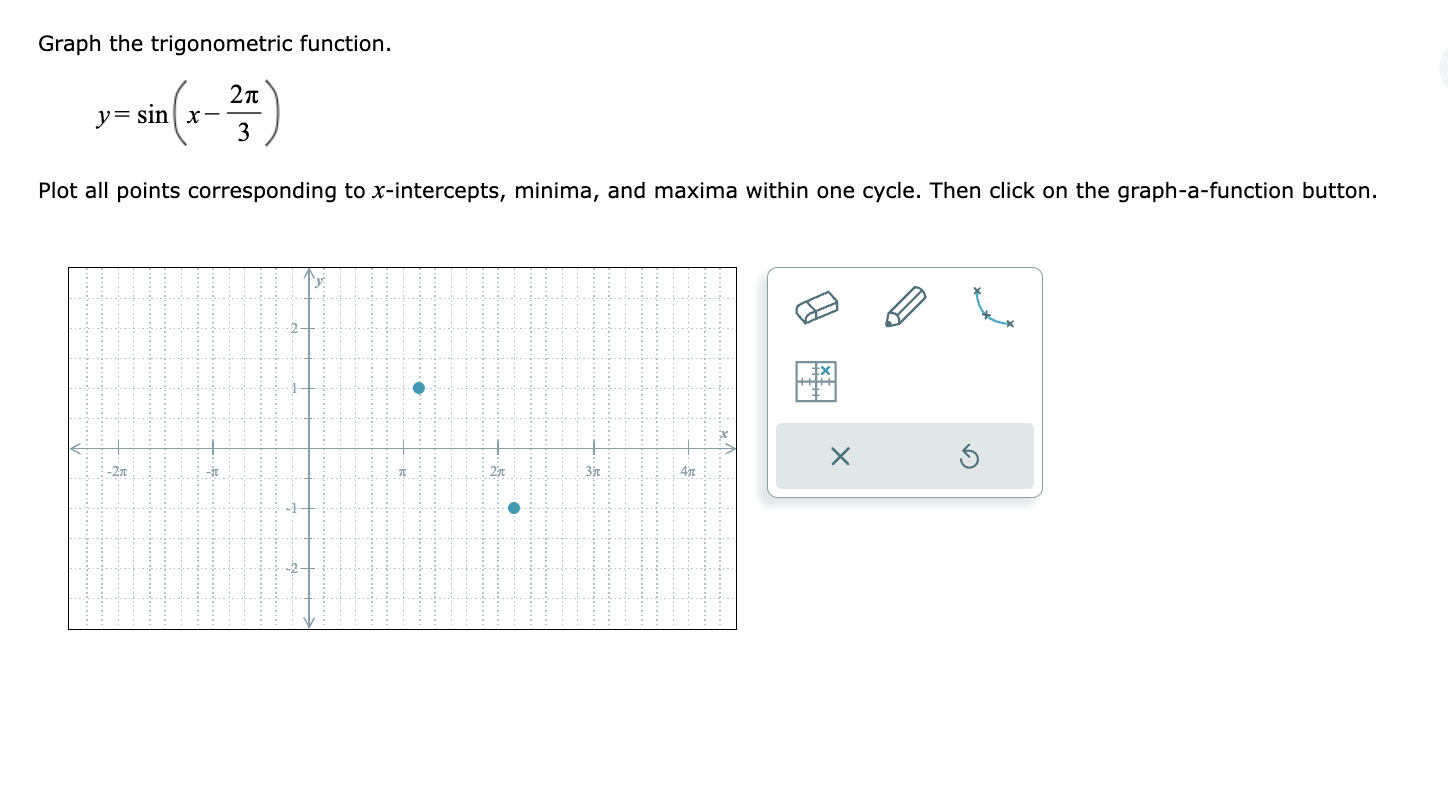Click the π label on the x-axis
1448x804 pixels.
coord(401,471)
